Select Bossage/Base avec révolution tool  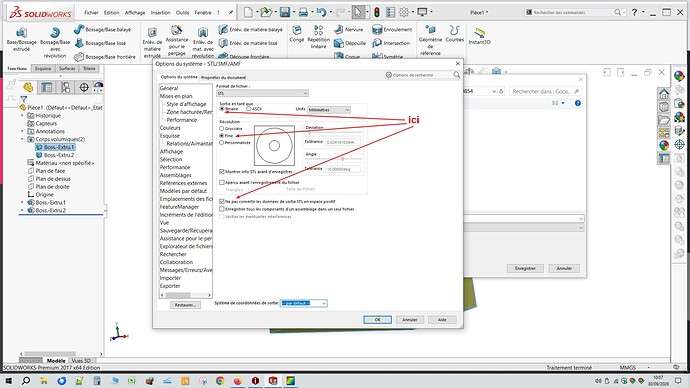tap(55, 43)
